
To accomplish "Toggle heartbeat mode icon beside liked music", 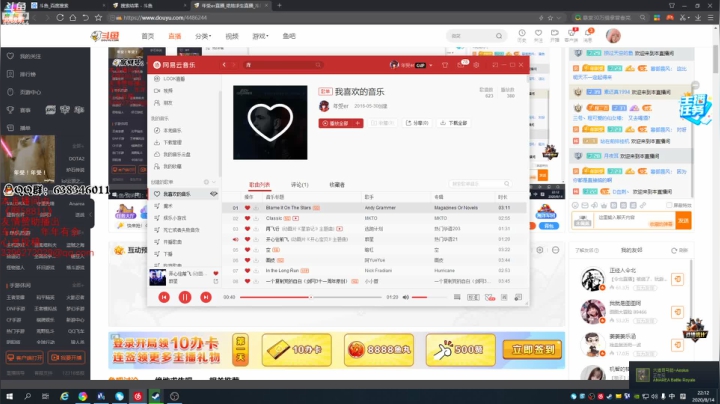I will (x=214, y=194).
